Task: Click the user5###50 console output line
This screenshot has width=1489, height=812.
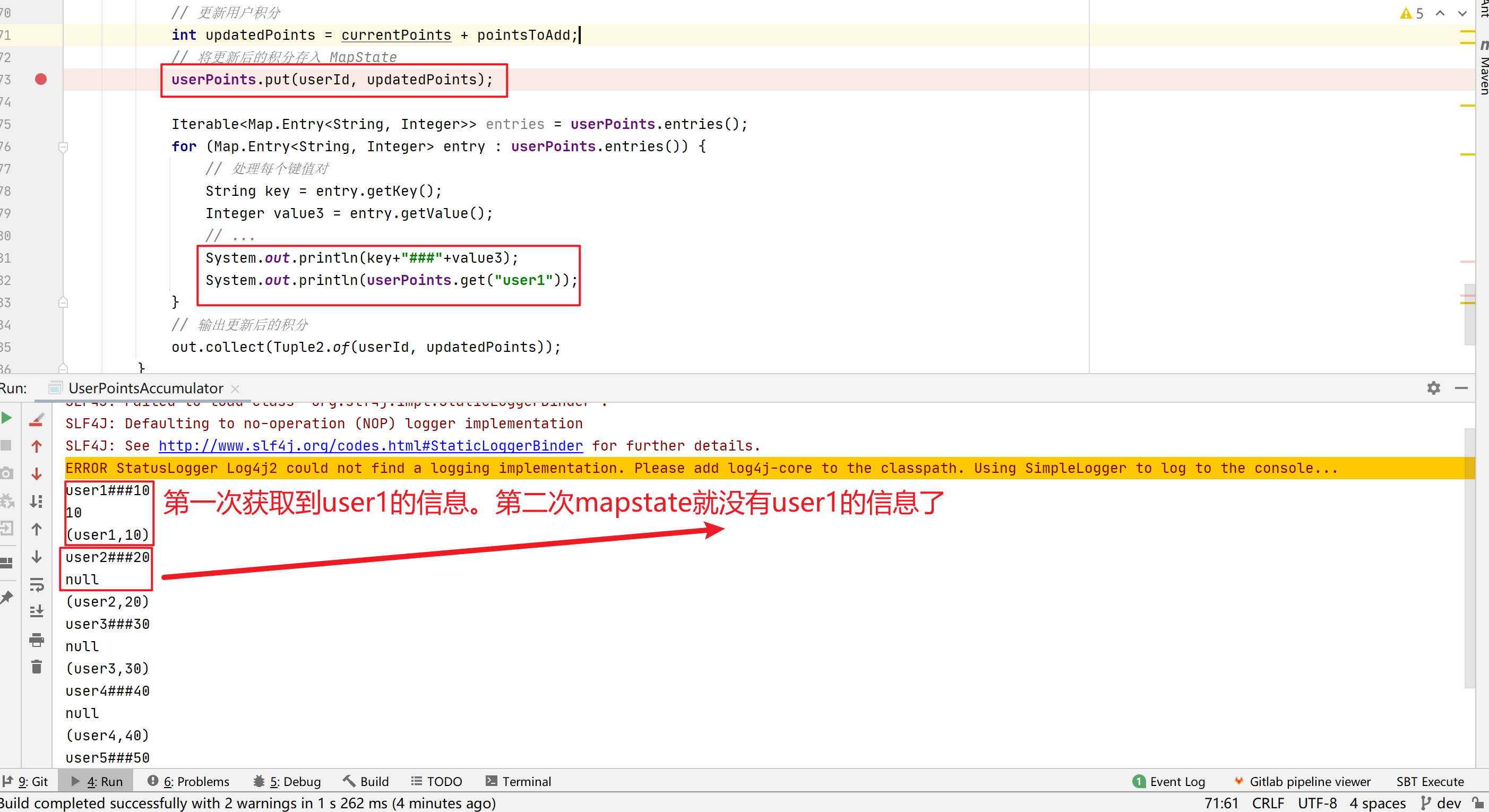Action: coord(108,758)
